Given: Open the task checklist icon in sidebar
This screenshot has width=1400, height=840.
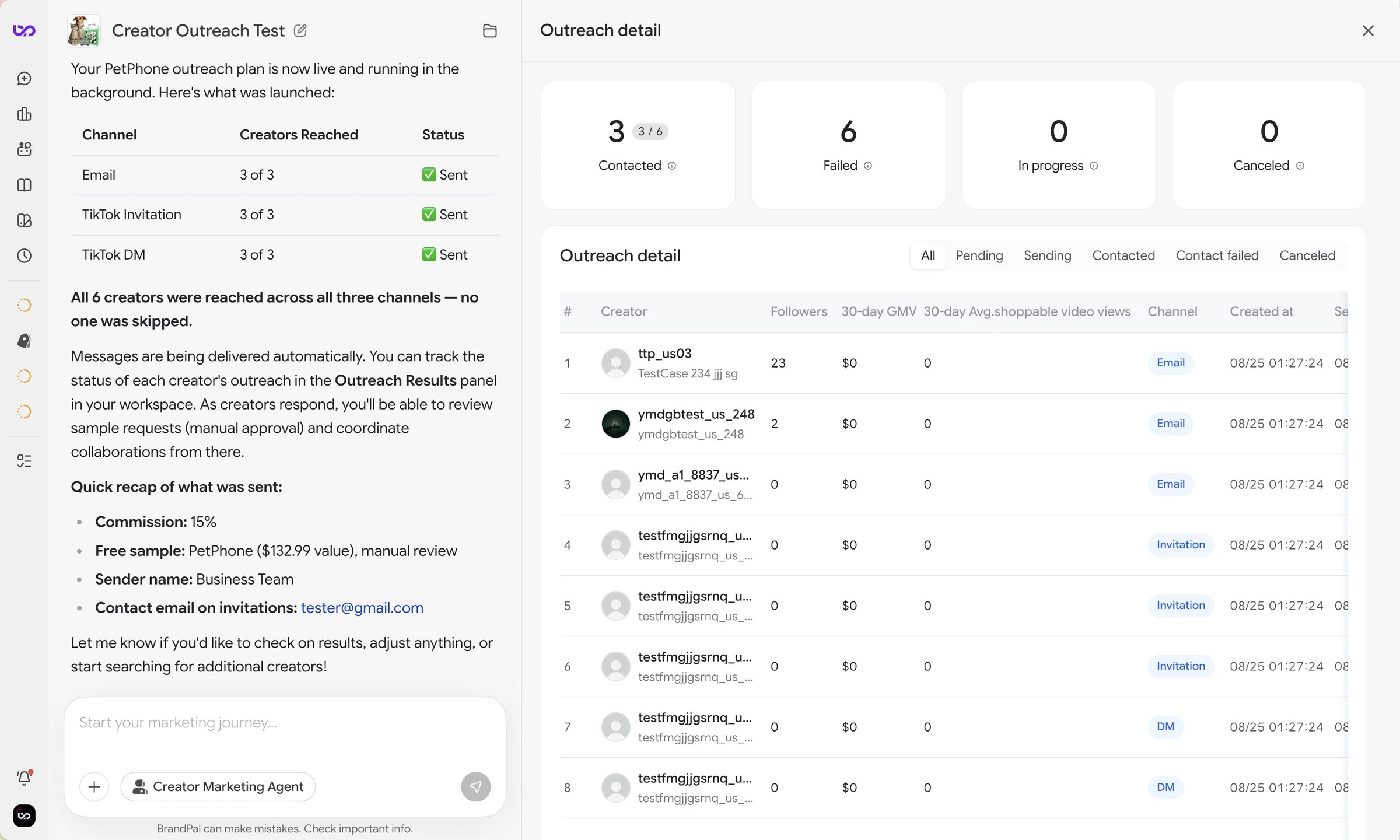Looking at the screenshot, I should pos(24,461).
